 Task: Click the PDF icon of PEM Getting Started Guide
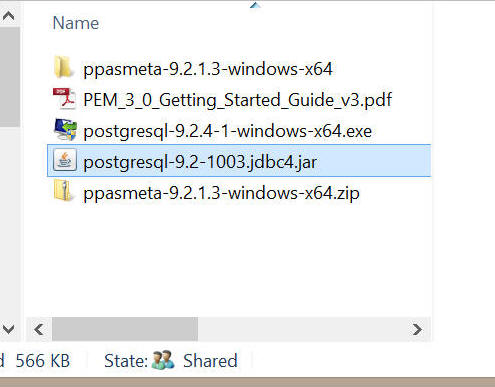click(x=64, y=99)
